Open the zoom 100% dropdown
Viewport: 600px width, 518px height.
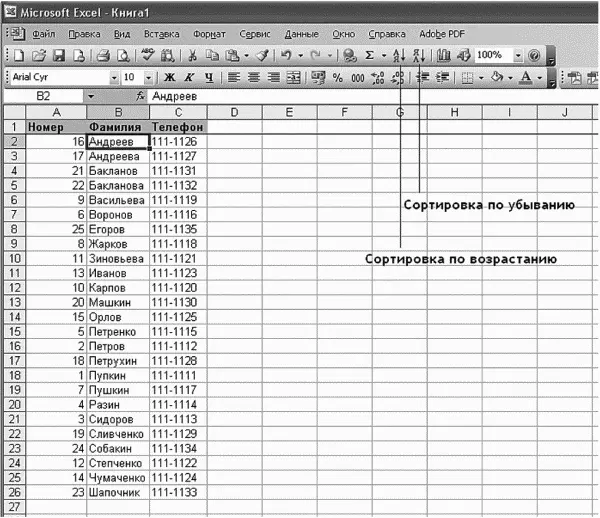pos(518,56)
